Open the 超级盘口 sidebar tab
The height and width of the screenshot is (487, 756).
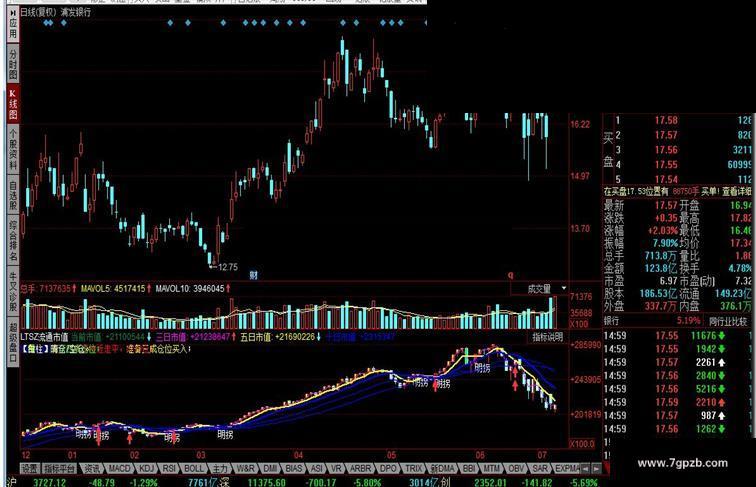coord(13,340)
